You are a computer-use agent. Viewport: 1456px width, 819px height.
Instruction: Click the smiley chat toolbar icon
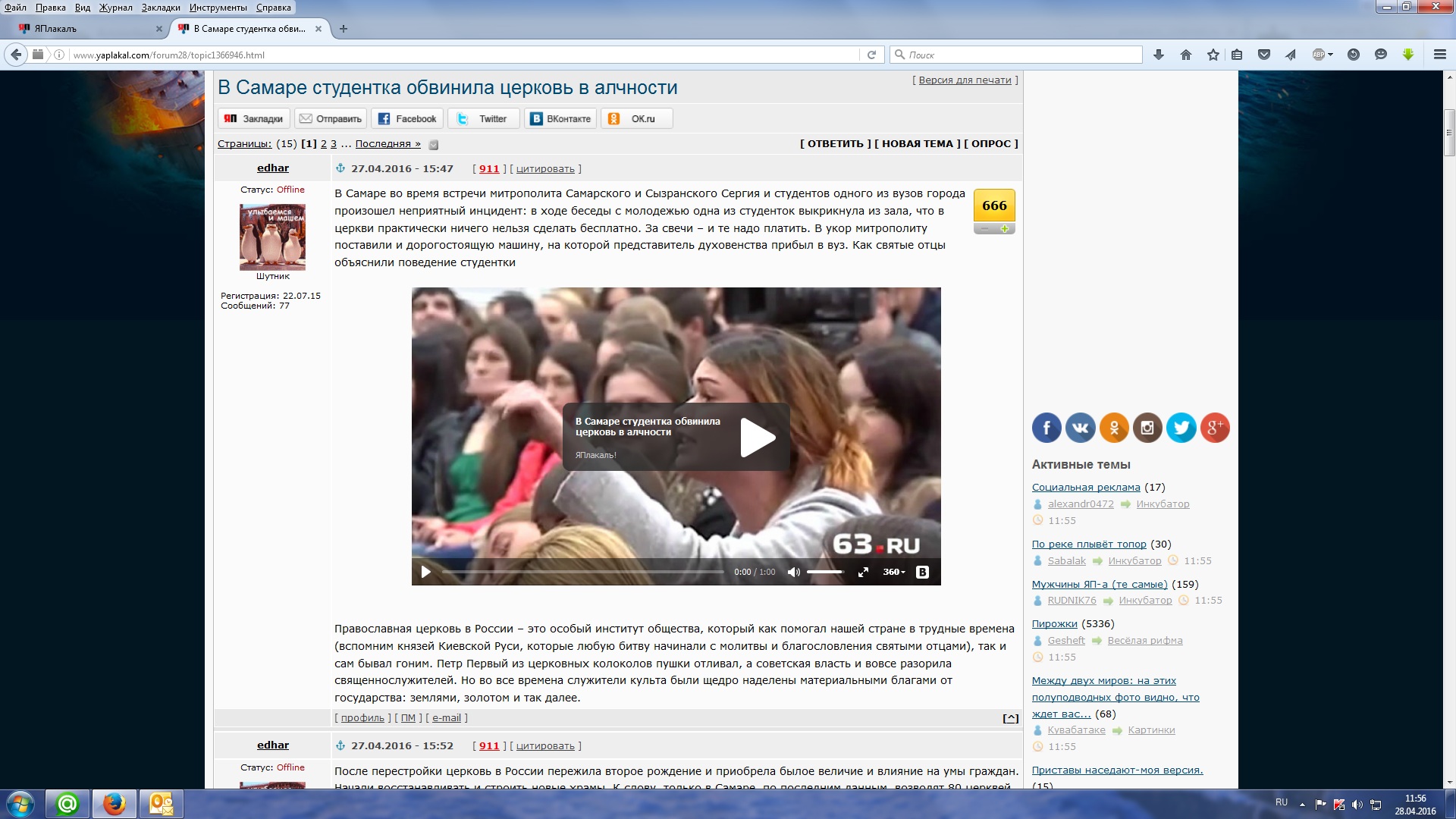point(1381,55)
